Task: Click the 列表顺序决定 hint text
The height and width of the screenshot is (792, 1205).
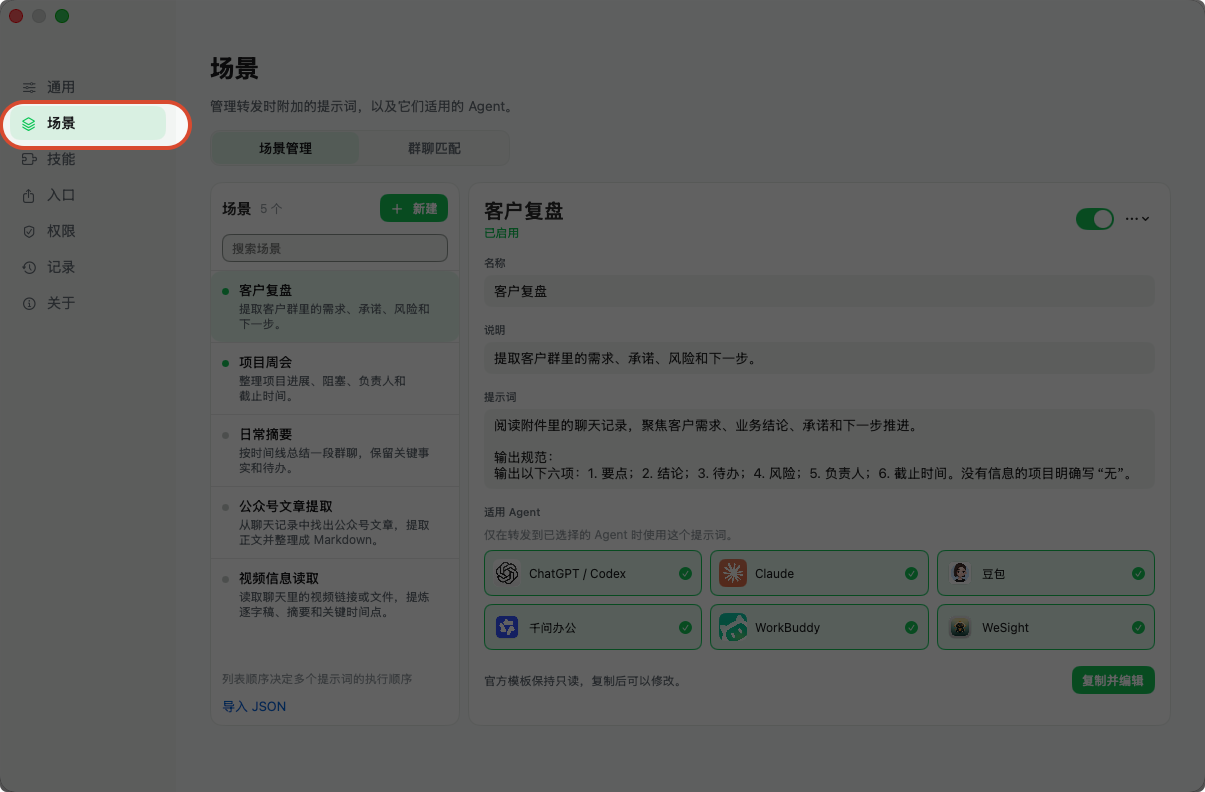Action: pyautogui.click(x=317, y=679)
